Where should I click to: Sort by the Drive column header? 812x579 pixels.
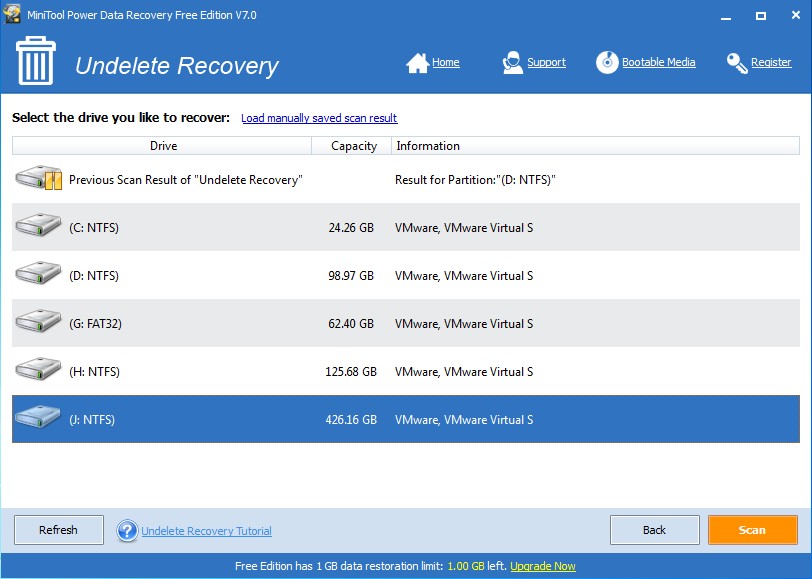tap(162, 146)
